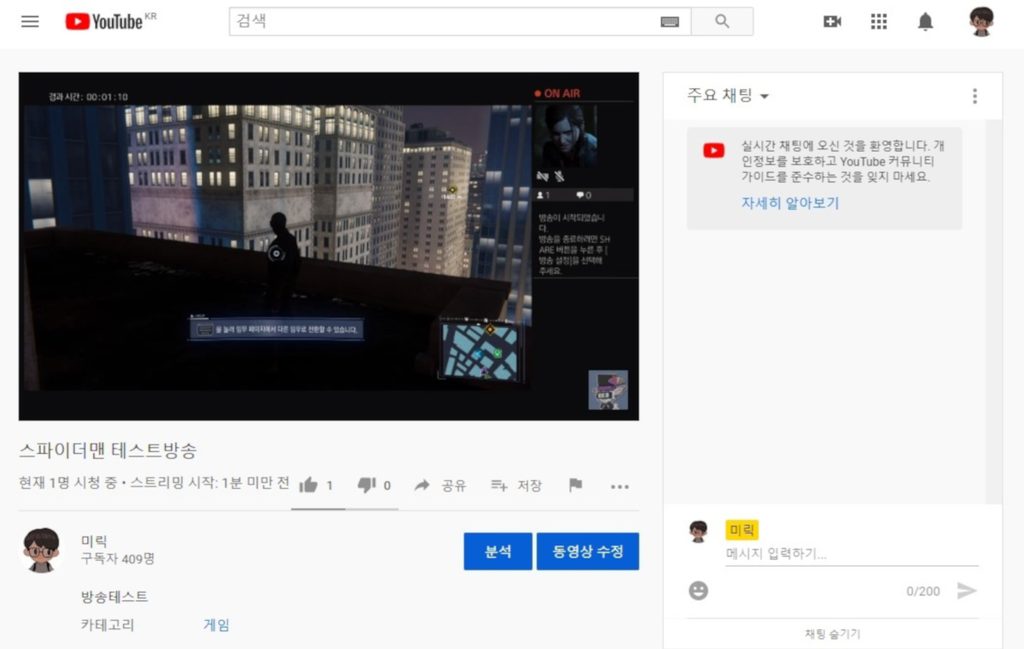Open the emoji picker in chat

698,590
